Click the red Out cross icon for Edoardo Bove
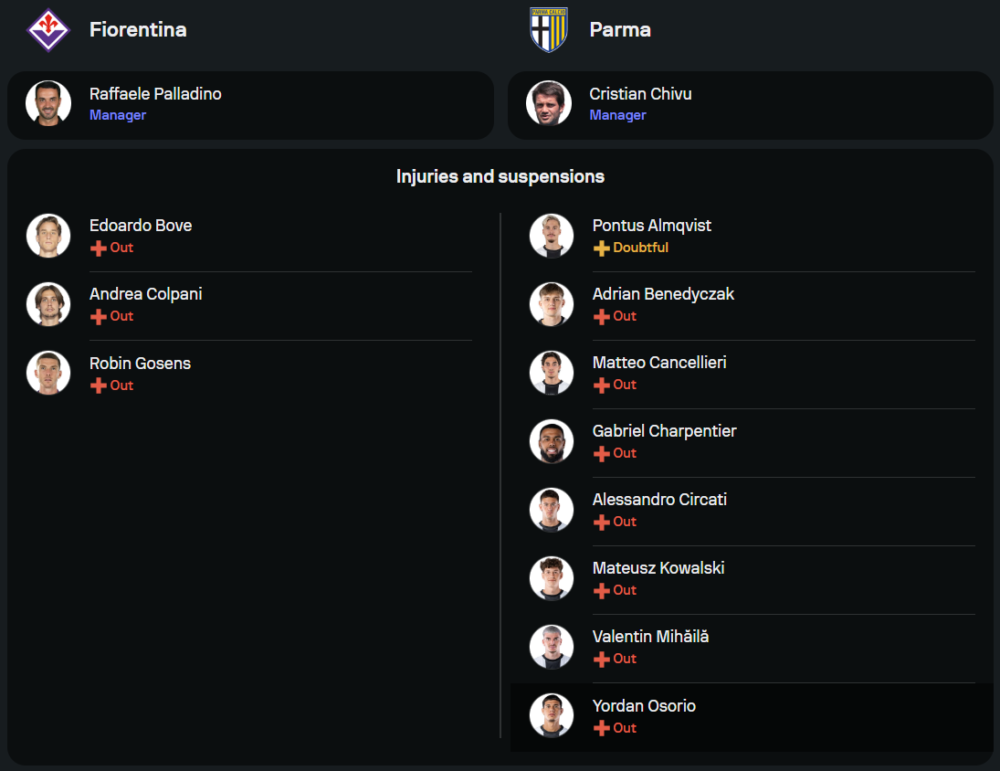 pyautogui.click(x=98, y=248)
